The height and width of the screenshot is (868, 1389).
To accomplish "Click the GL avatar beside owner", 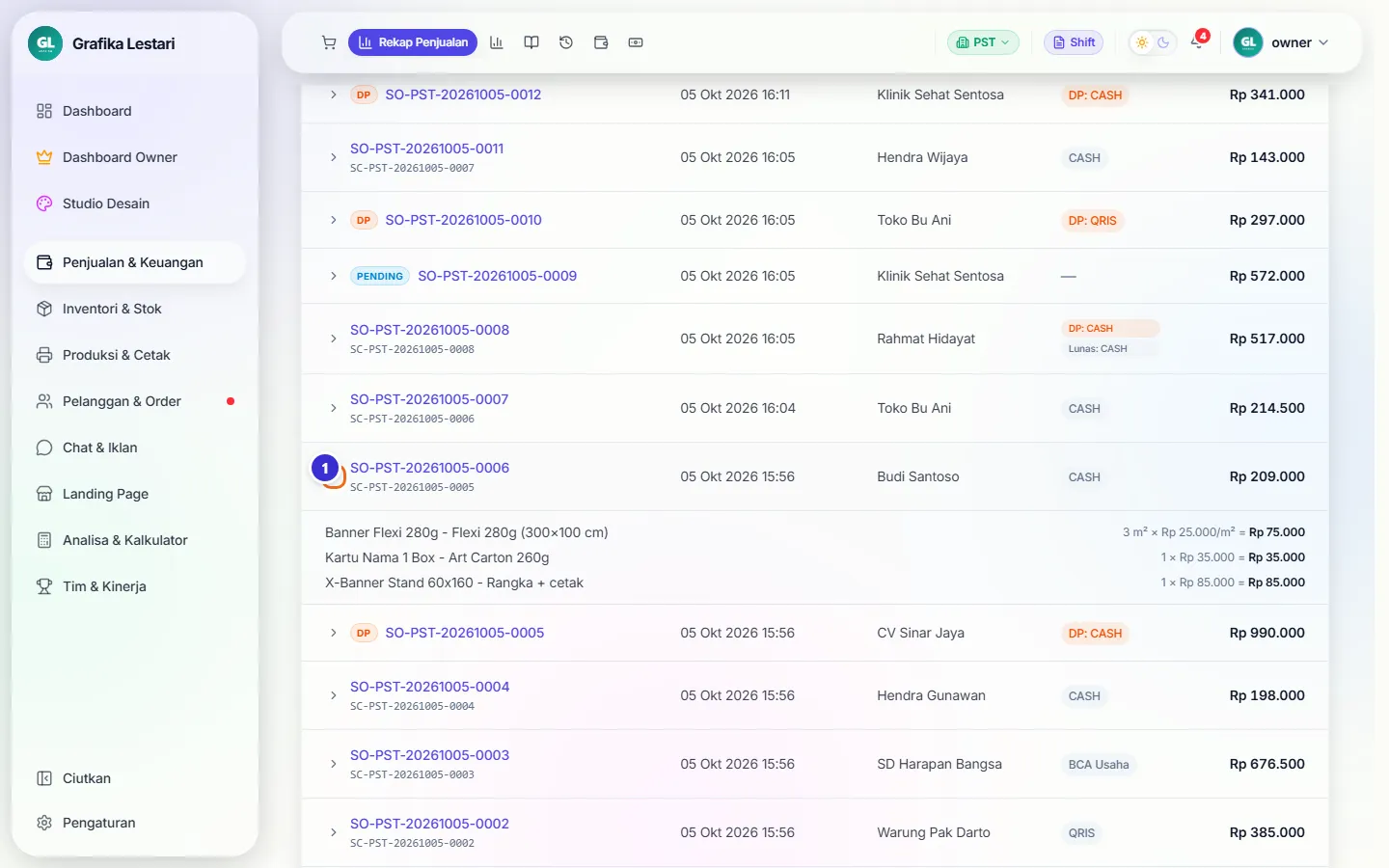I will [x=1248, y=42].
